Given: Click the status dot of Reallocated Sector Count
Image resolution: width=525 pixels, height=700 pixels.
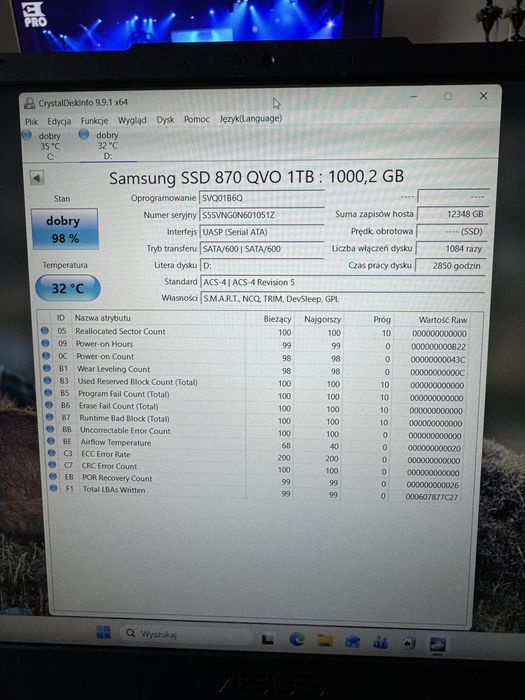Looking at the screenshot, I should (44, 331).
